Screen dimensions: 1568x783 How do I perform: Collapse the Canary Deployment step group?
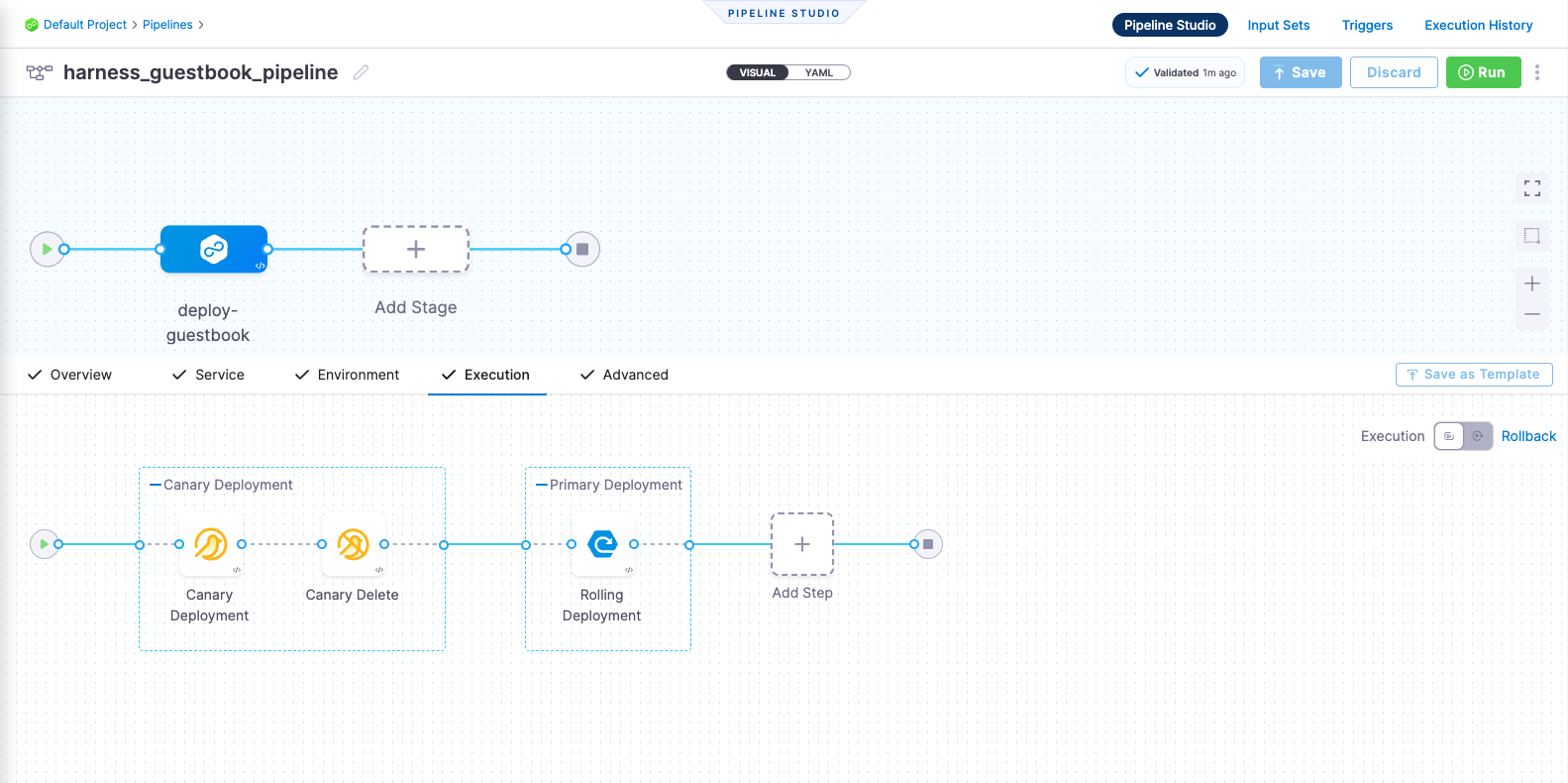click(x=156, y=485)
